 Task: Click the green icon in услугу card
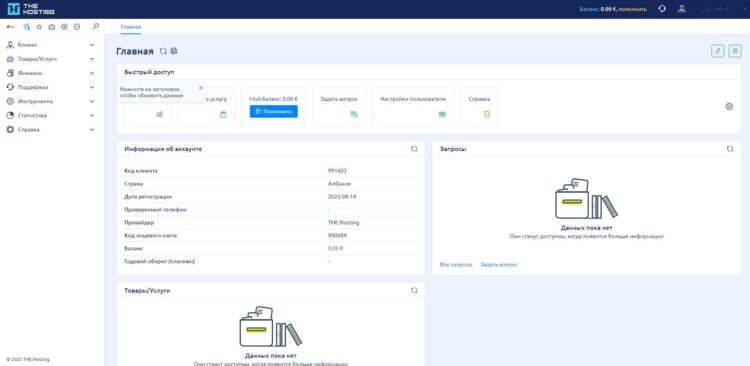(223, 114)
